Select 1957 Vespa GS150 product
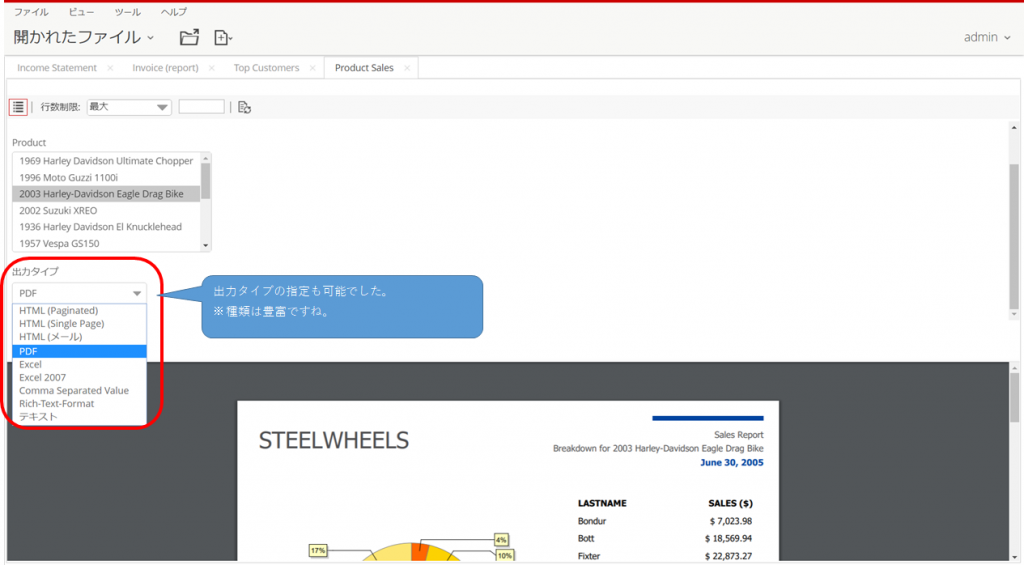This screenshot has width=1024, height=565. pos(106,244)
